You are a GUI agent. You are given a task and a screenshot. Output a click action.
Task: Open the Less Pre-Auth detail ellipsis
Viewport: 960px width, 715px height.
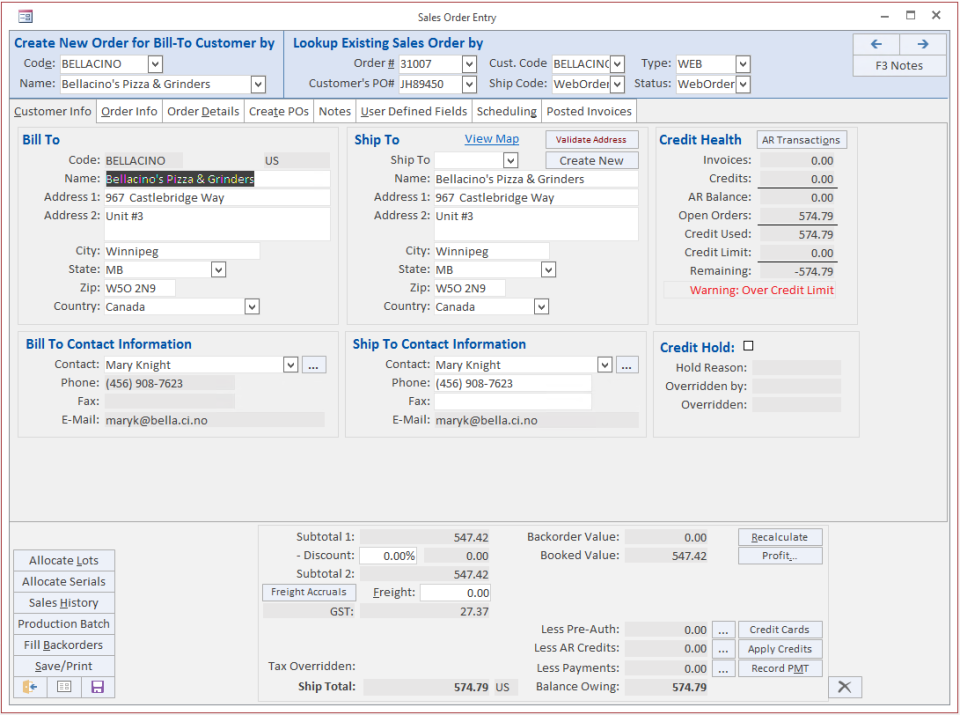(723, 629)
